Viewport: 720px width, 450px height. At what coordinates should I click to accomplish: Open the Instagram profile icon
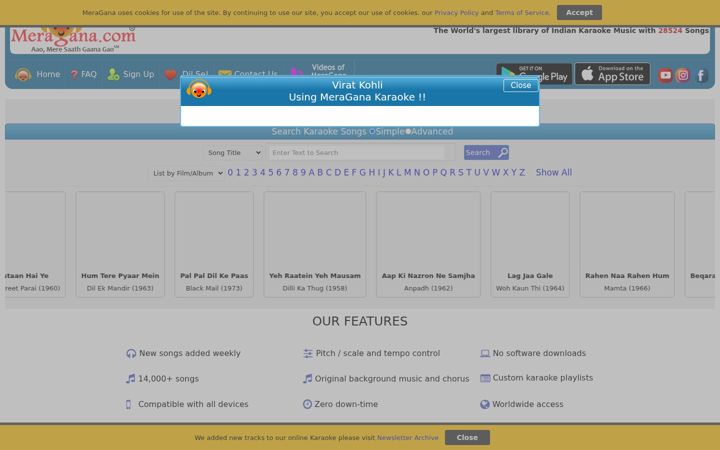coord(683,75)
